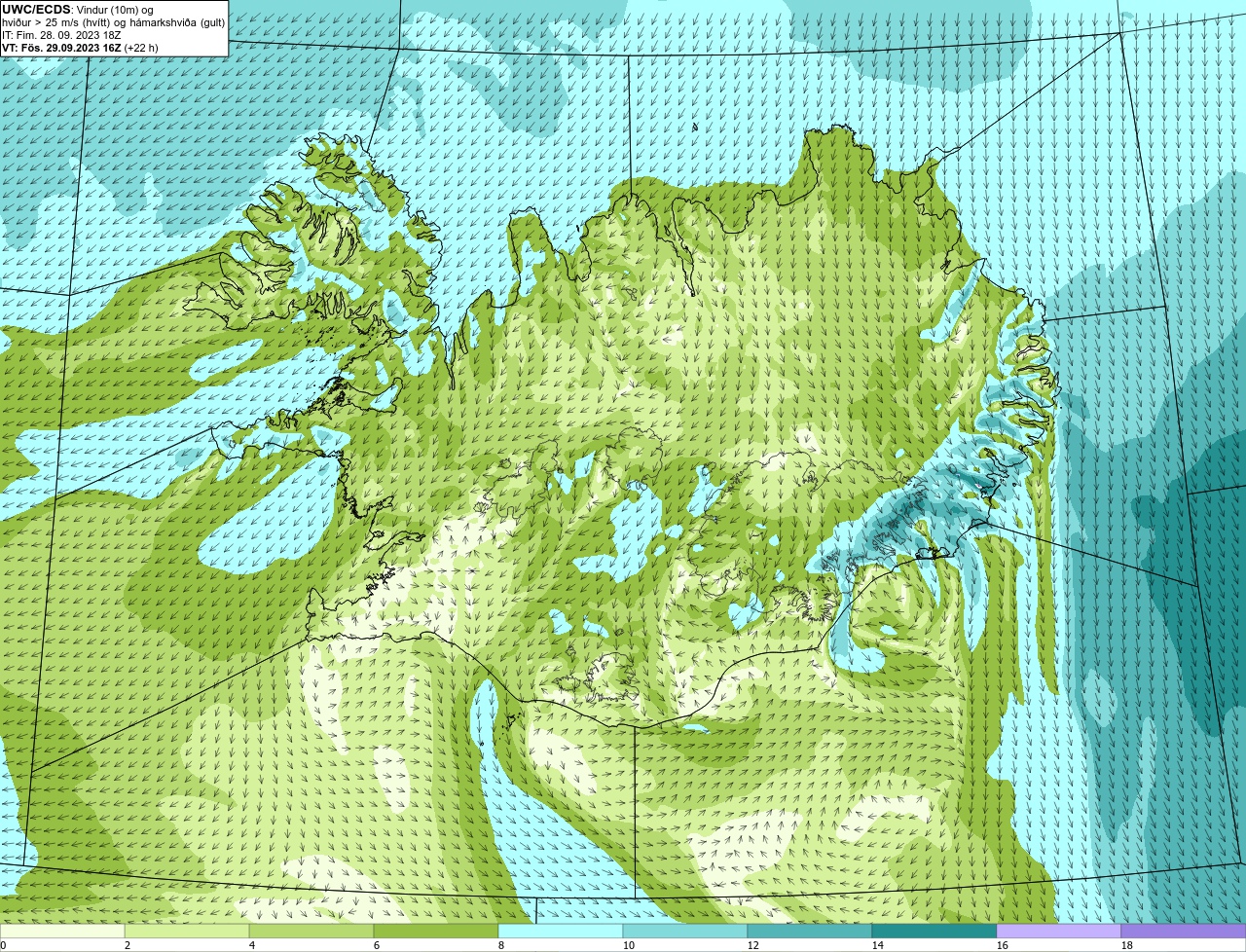Click the "6" legend scale label
1246x952 pixels.
[x=377, y=945]
